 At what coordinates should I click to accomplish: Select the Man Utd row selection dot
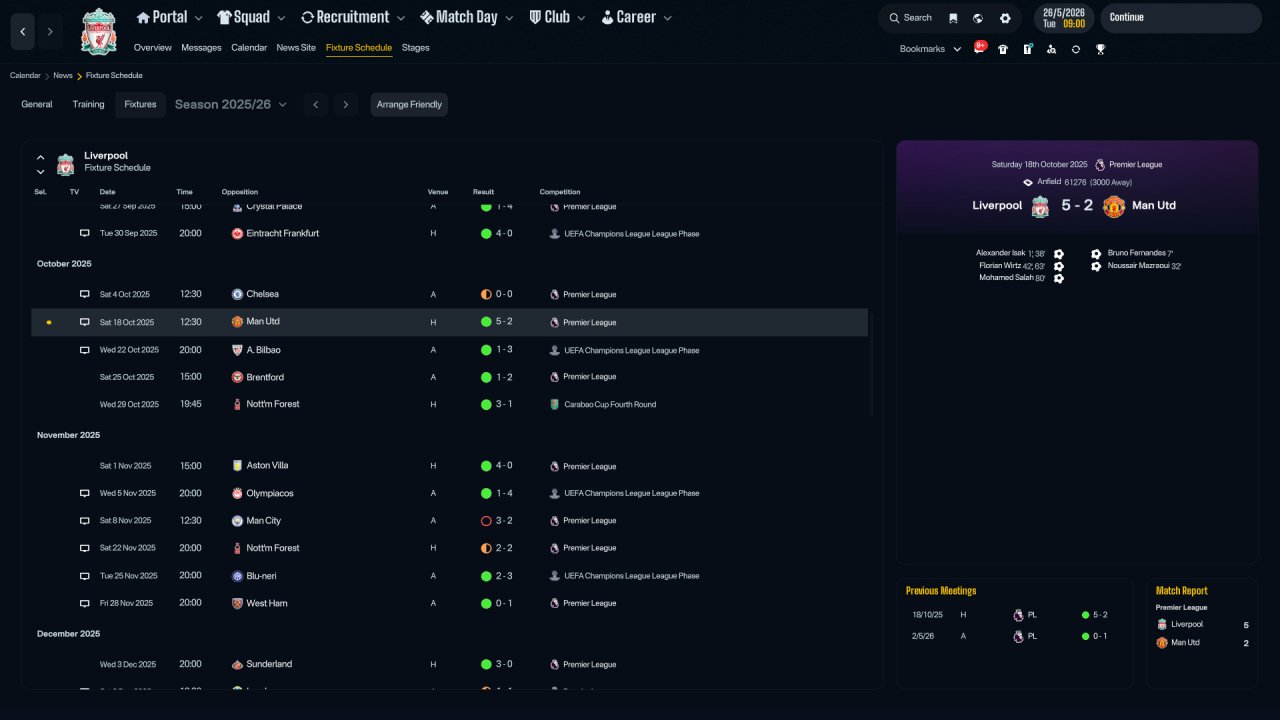pos(49,322)
